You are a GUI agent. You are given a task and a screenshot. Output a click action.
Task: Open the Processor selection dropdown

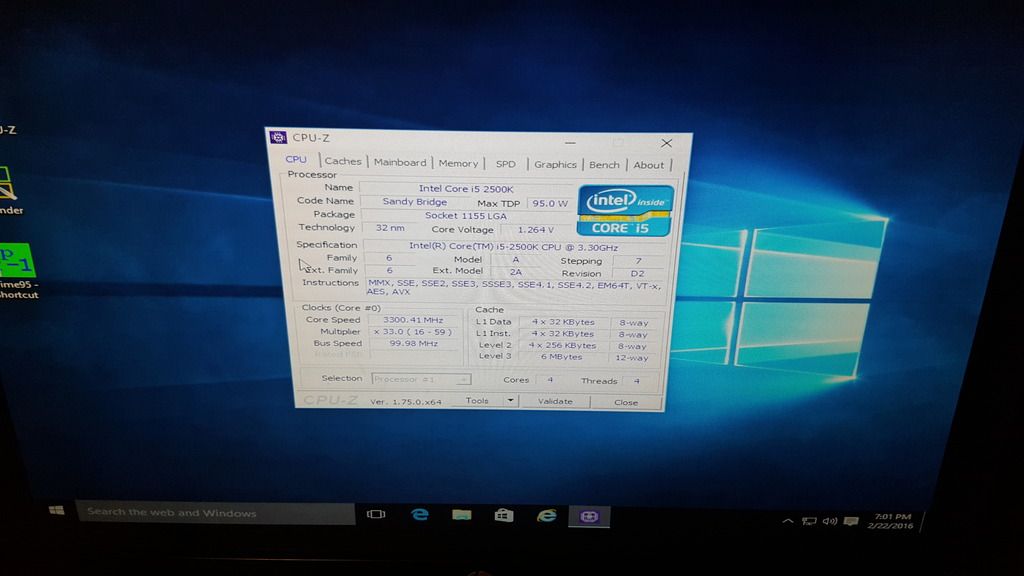421,379
